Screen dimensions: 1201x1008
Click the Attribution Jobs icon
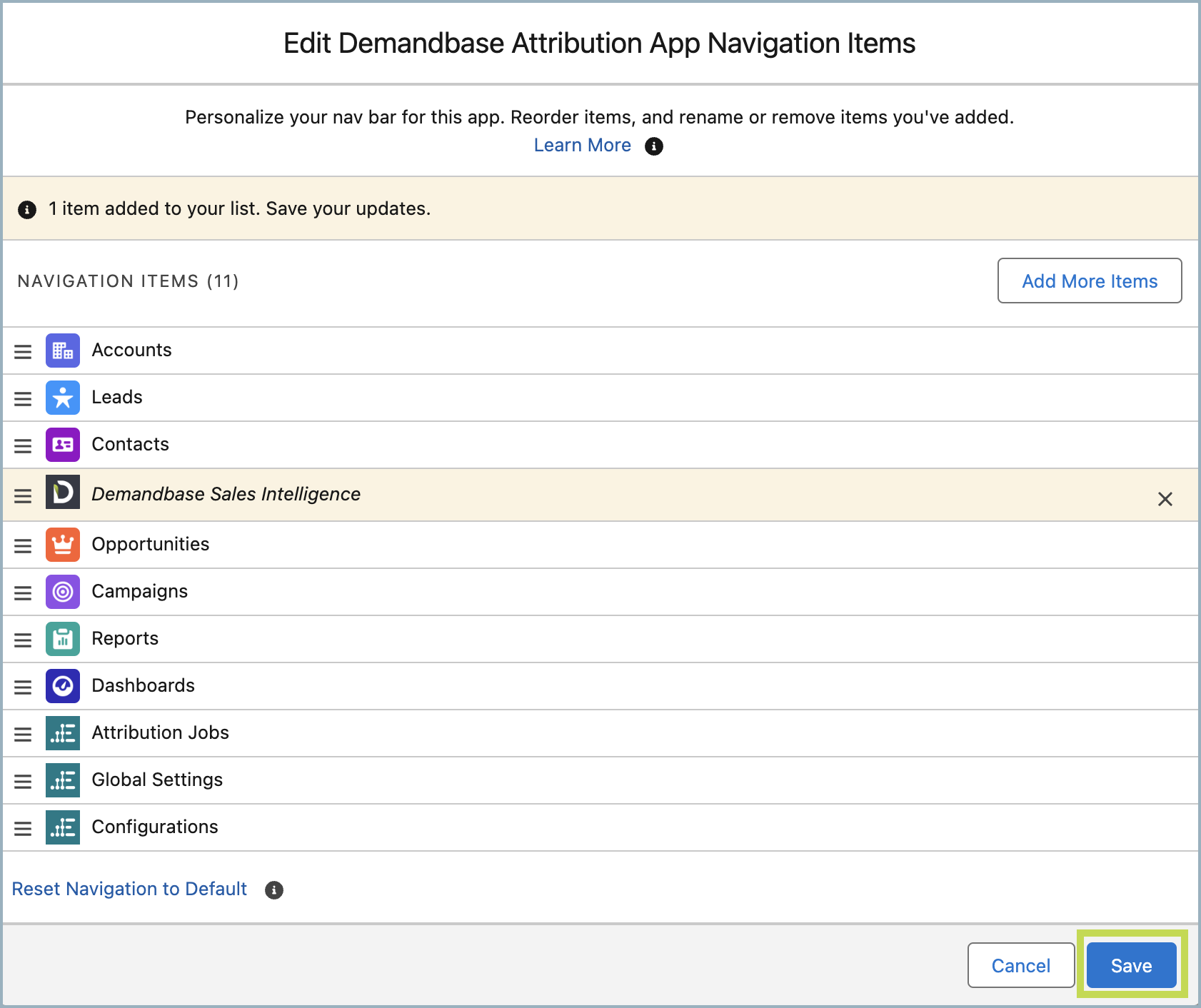[63, 733]
